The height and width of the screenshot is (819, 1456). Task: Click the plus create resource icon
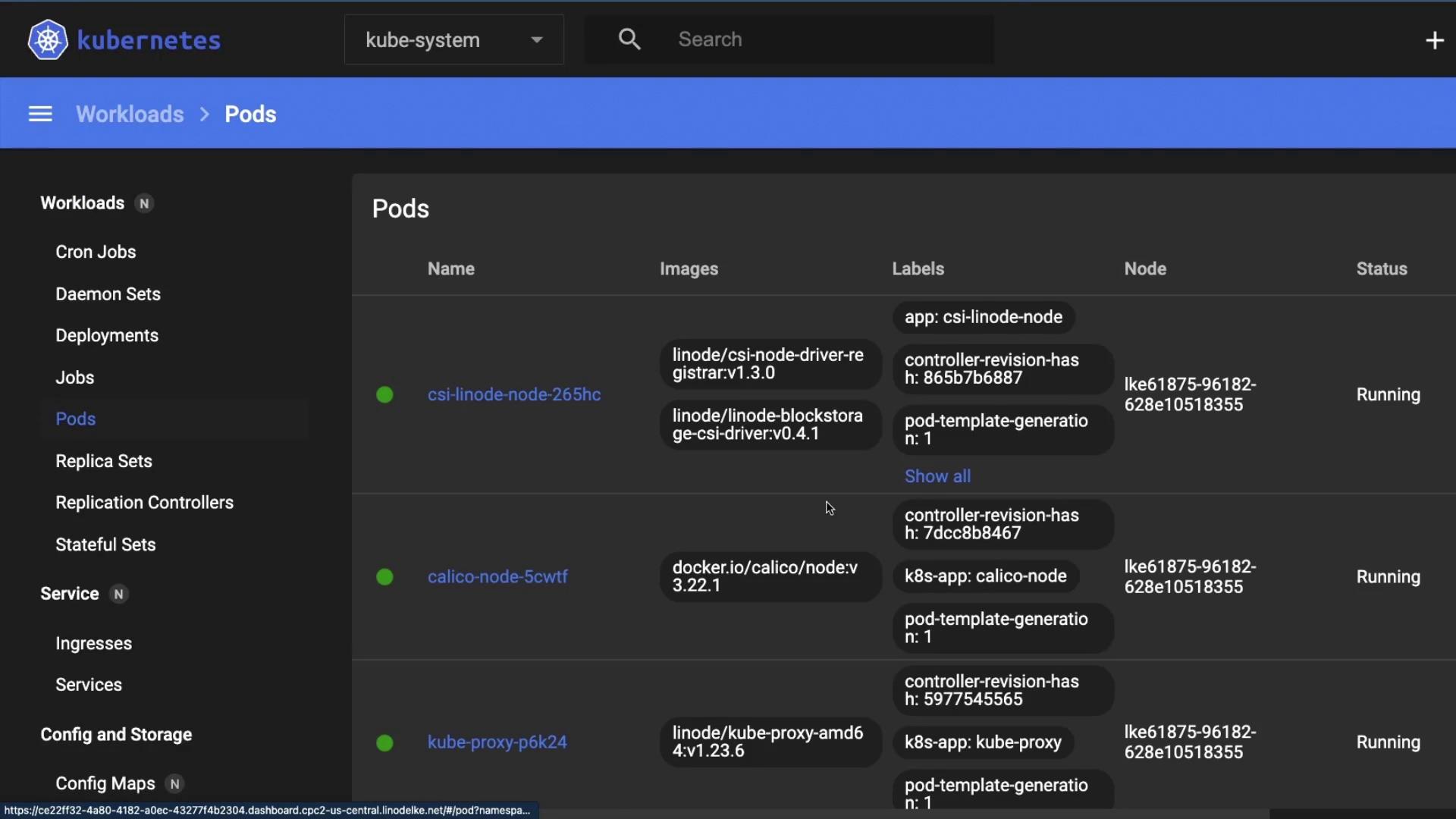tap(1434, 40)
